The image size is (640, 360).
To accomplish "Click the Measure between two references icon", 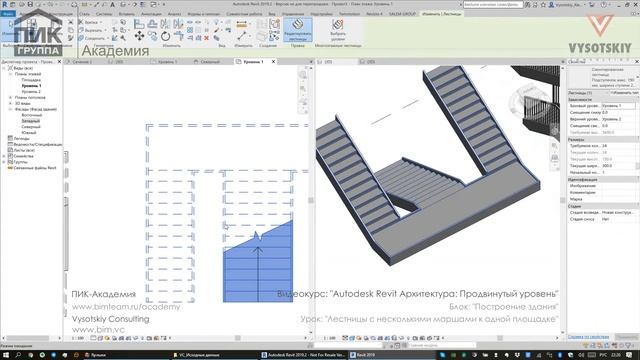I will click(x=242, y=24).
